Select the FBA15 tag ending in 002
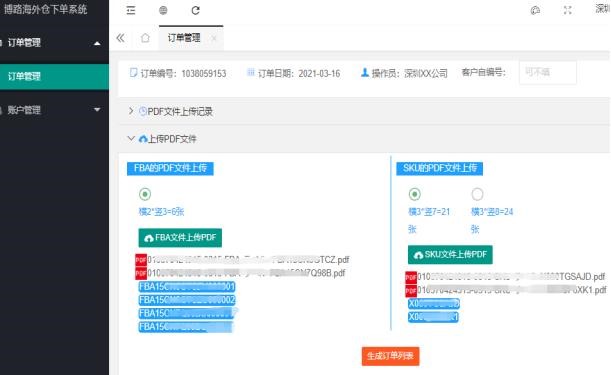 click(x=187, y=300)
